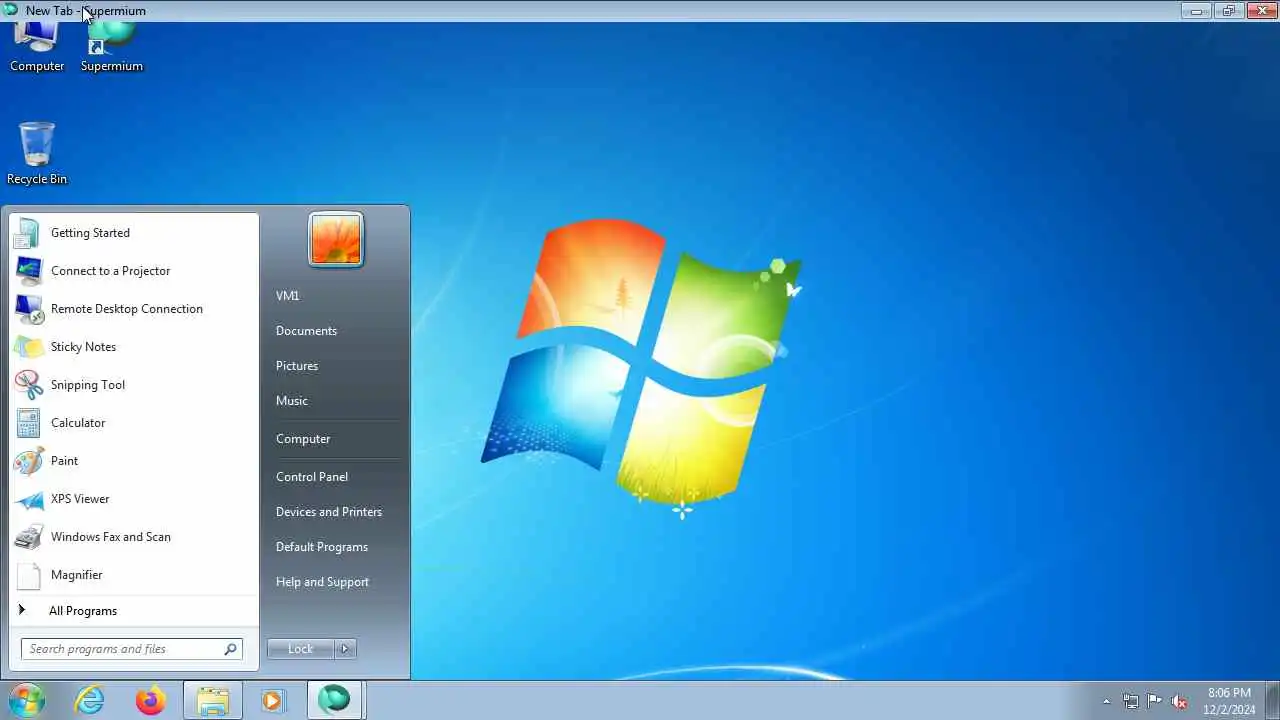Viewport: 1280px width, 720px height.
Task: Click the Sticky Notes label text
Action: pos(83,347)
